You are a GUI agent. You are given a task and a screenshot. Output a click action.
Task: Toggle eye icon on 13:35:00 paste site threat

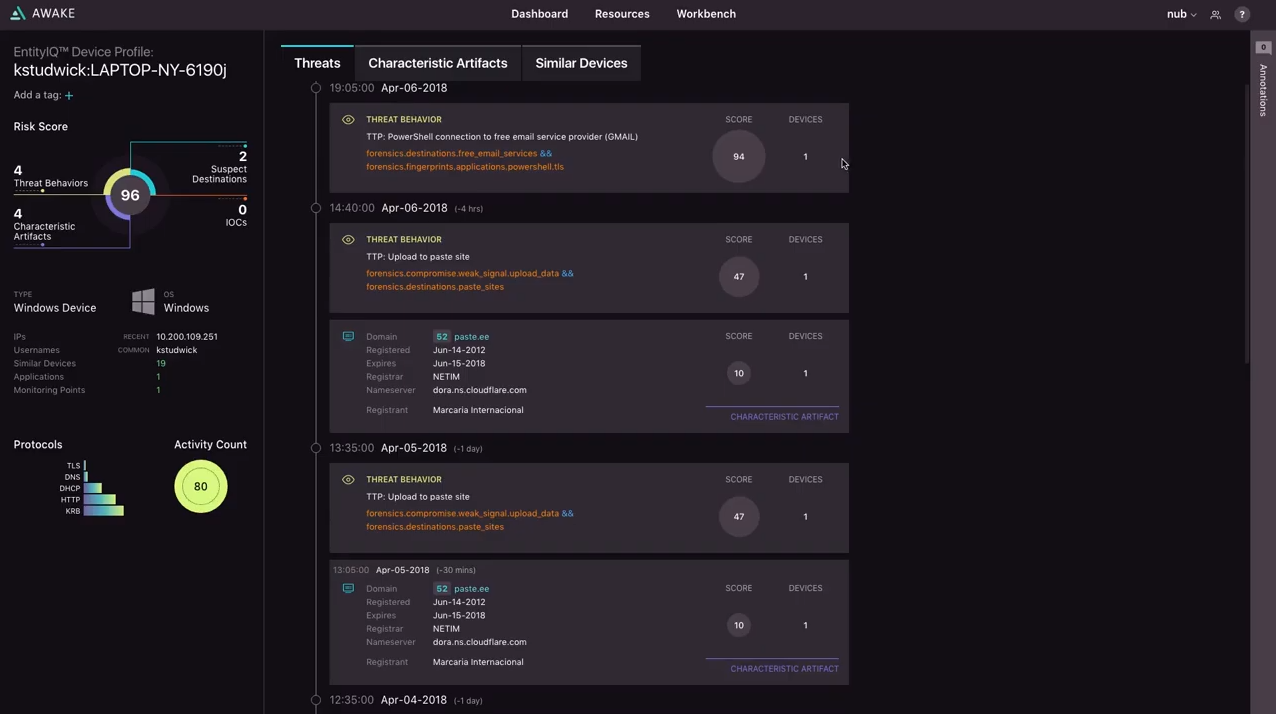[x=348, y=480]
